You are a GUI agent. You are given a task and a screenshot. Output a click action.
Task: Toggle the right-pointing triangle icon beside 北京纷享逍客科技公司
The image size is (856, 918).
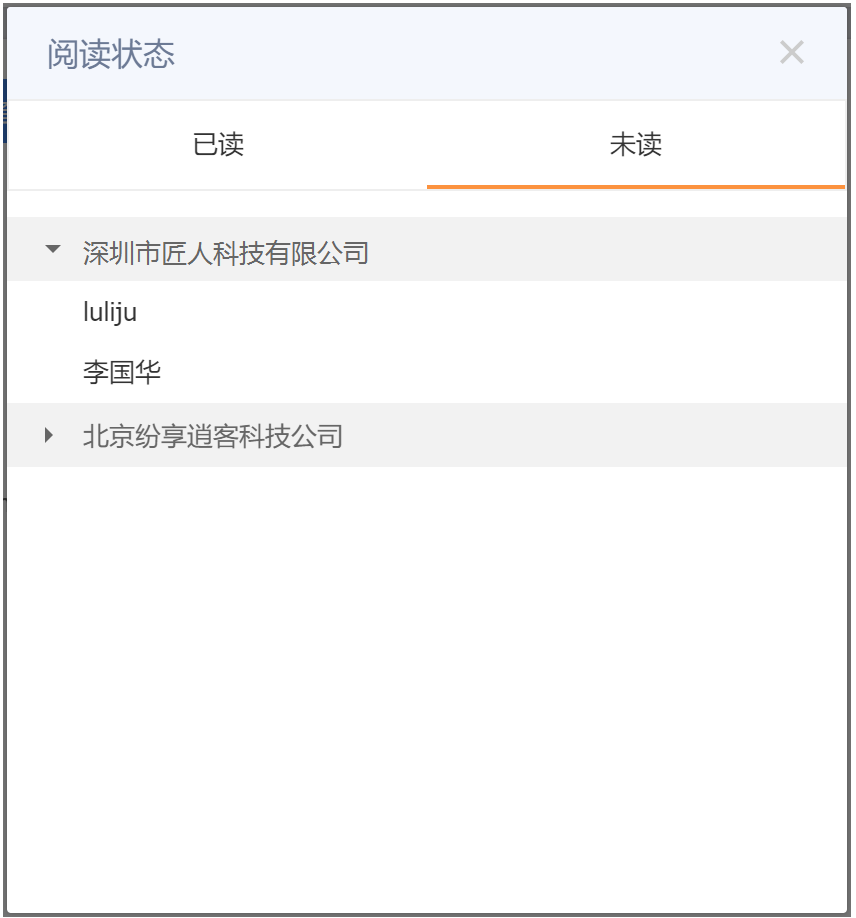(49, 435)
